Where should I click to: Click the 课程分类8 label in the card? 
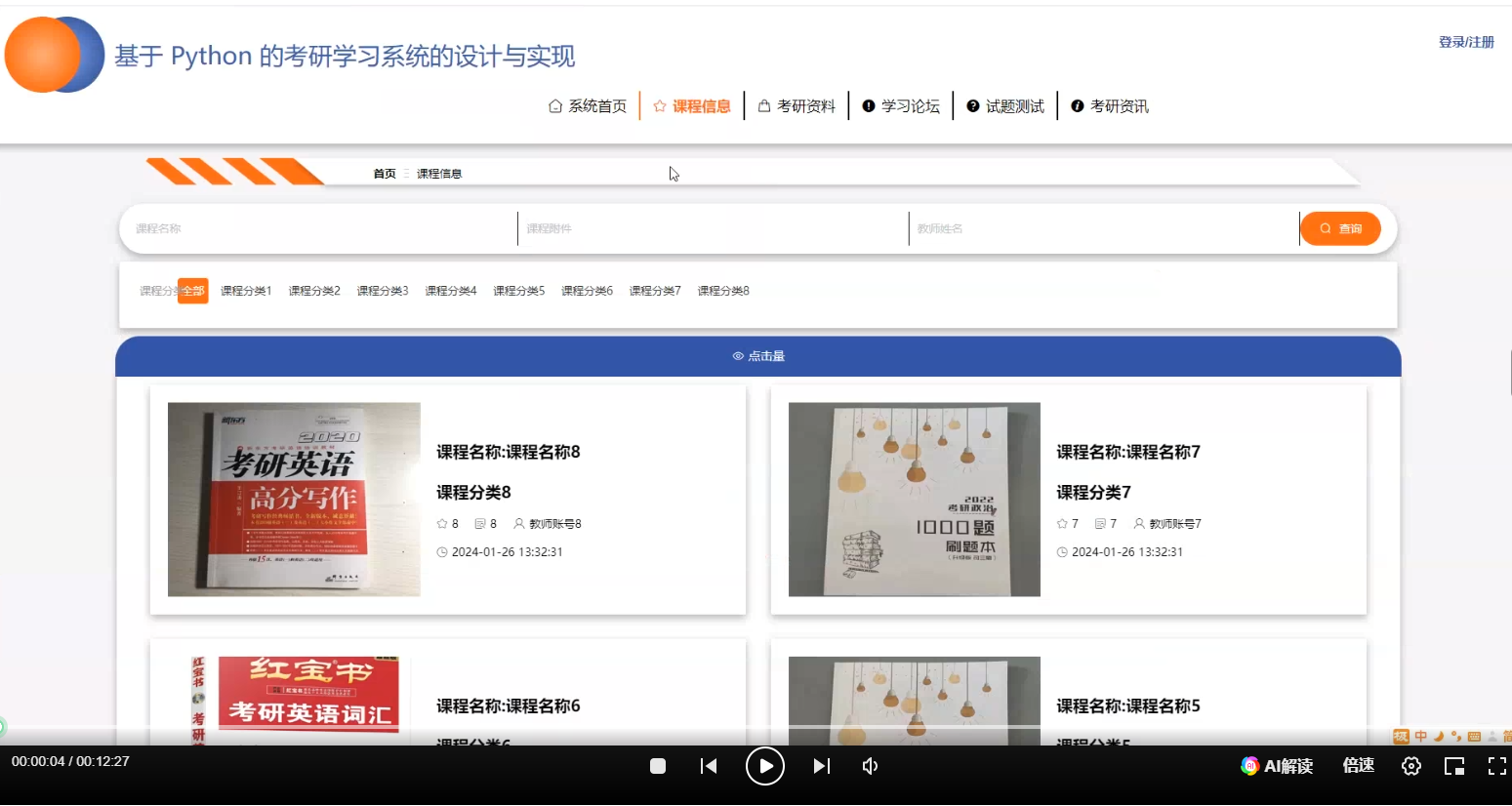coord(473,493)
